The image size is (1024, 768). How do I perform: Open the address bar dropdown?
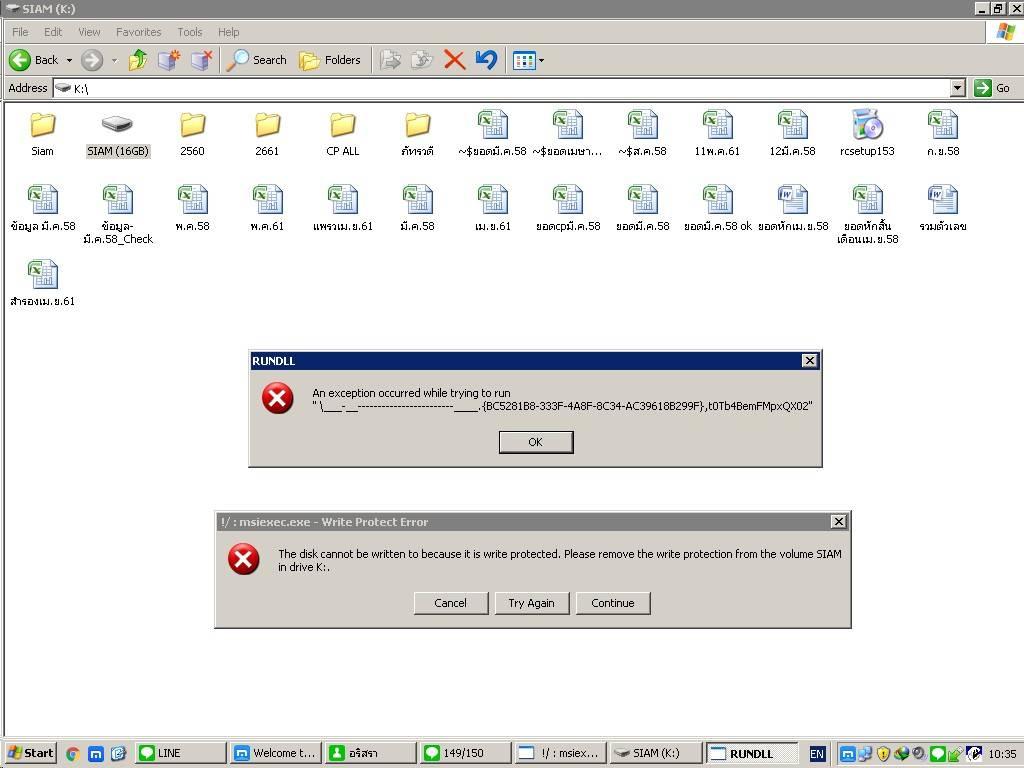tap(957, 88)
